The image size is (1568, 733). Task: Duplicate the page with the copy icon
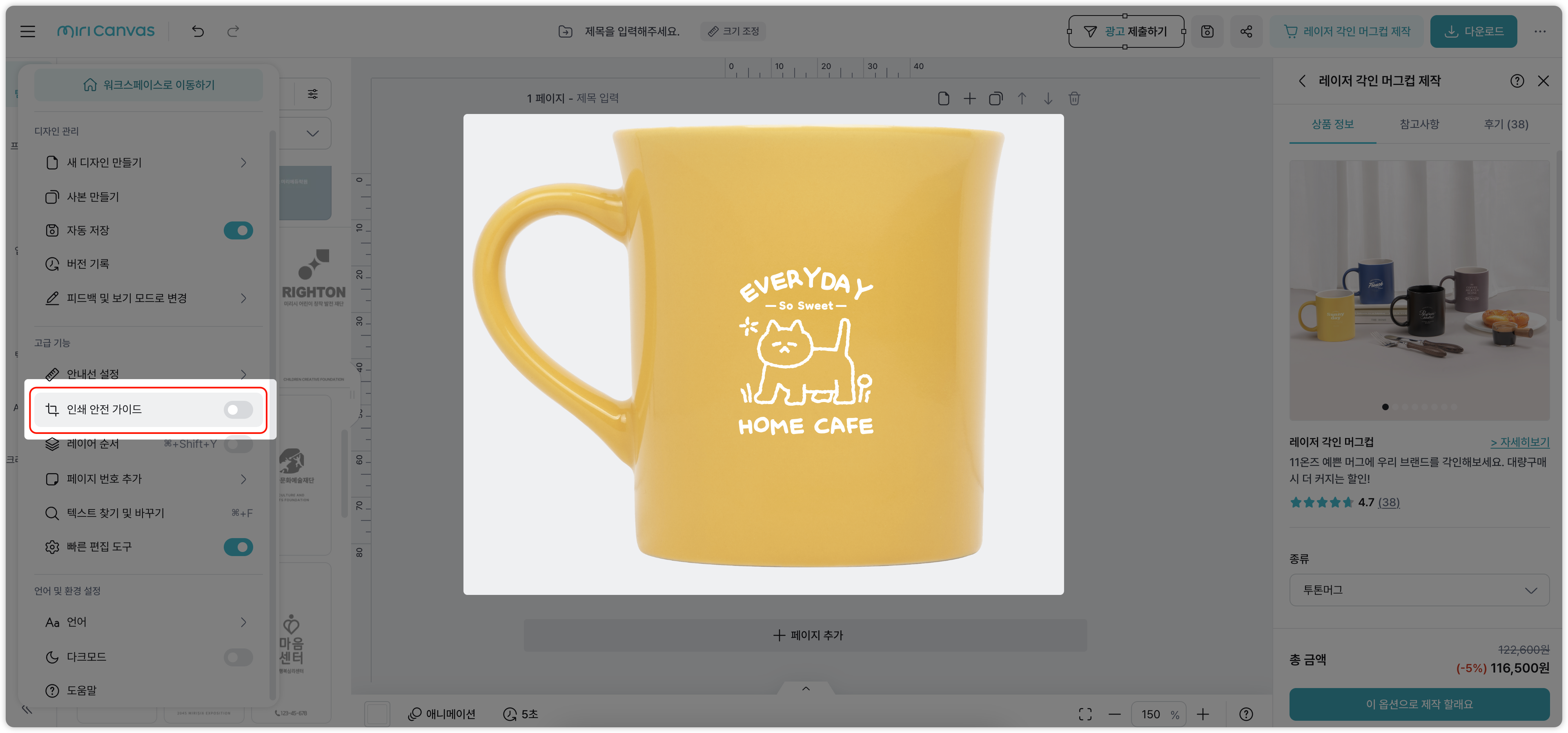(x=996, y=98)
